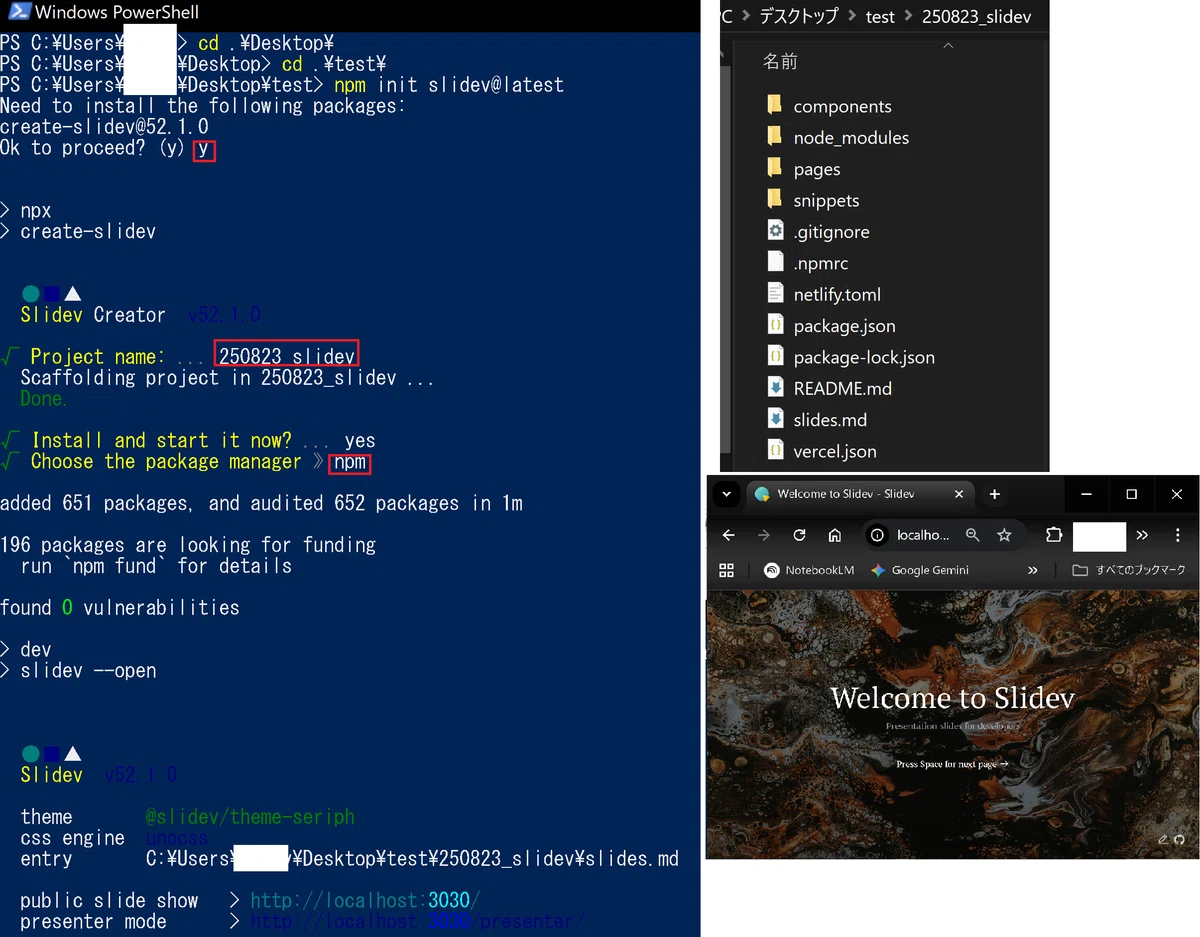
Task: Open the GitHub icon on the Slidev slide
Action: click(x=1179, y=840)
